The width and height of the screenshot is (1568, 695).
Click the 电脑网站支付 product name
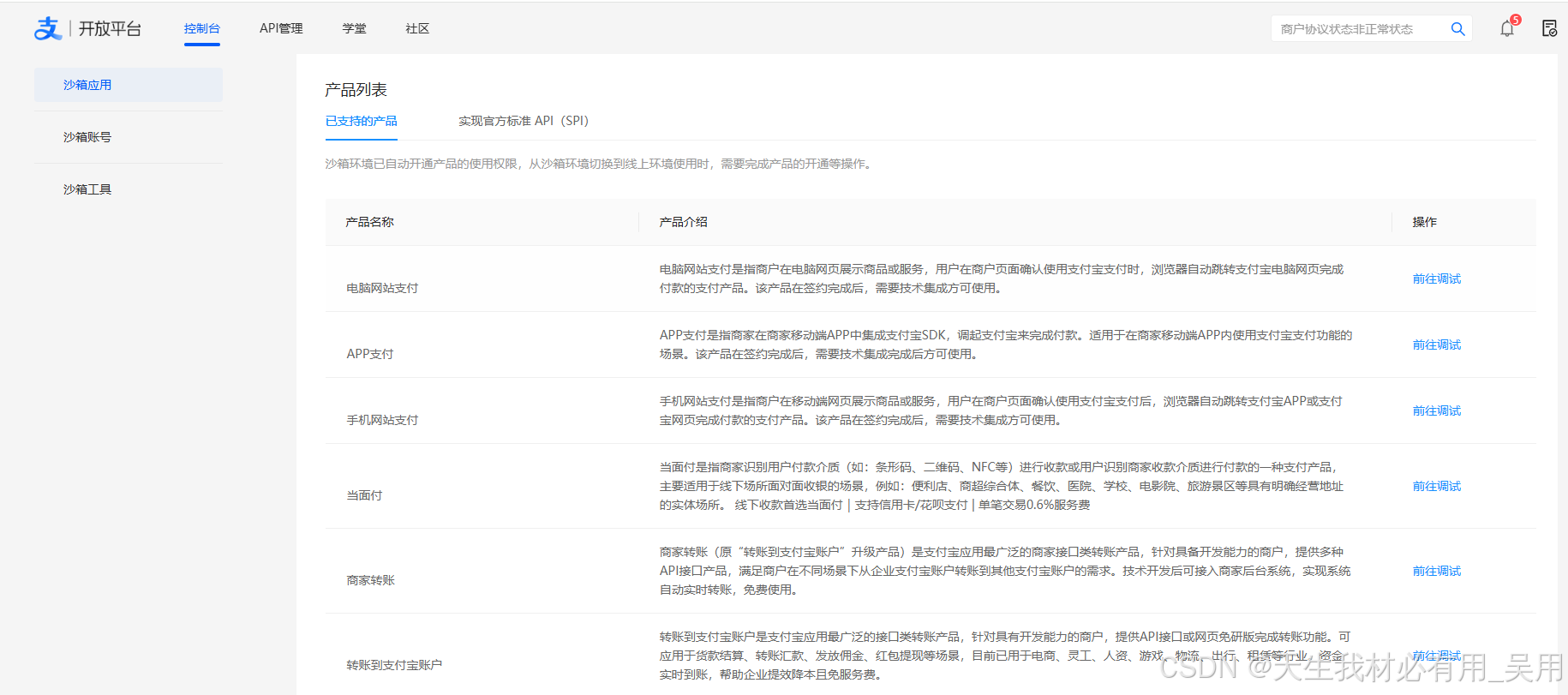(382, 288)
